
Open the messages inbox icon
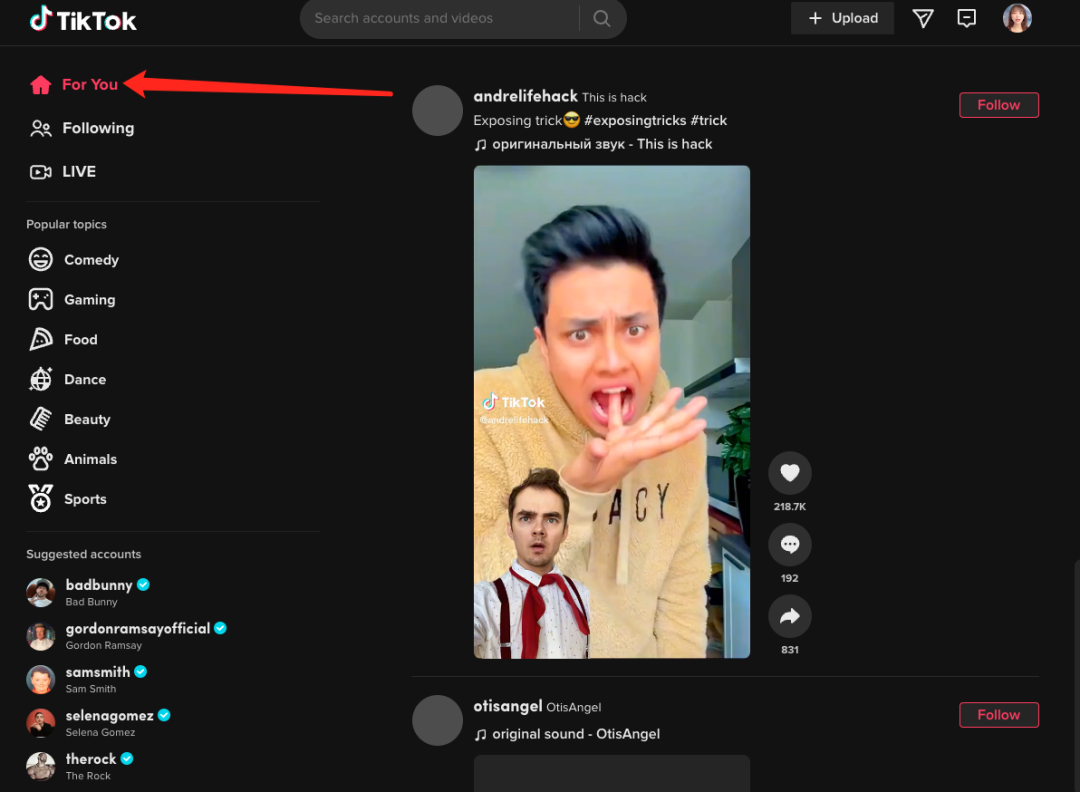pos(966,17)
